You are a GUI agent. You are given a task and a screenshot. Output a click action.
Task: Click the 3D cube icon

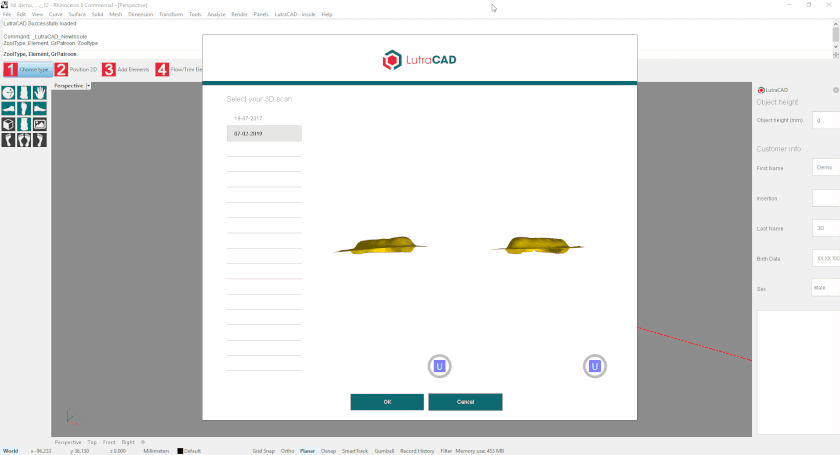[8, 124]
